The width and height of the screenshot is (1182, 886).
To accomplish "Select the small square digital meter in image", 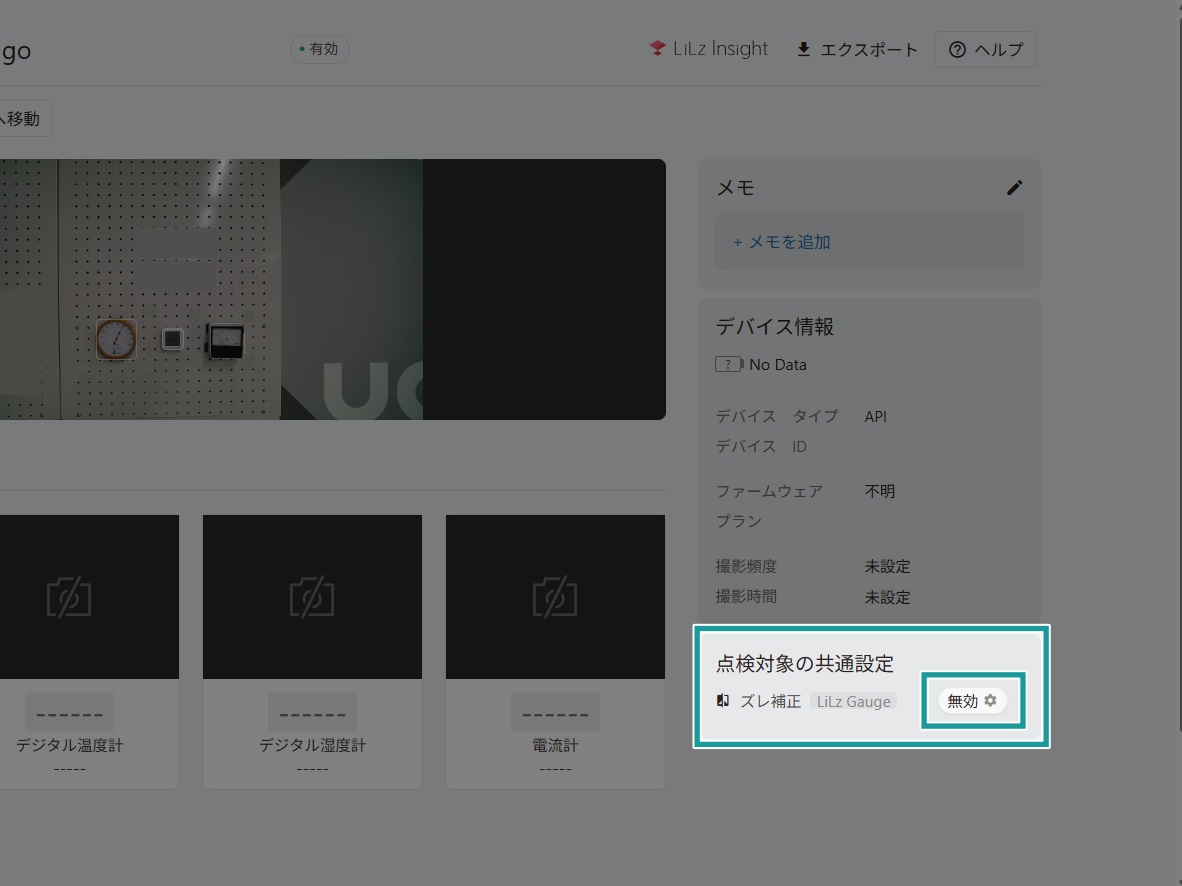I will [x=173, y=339].
